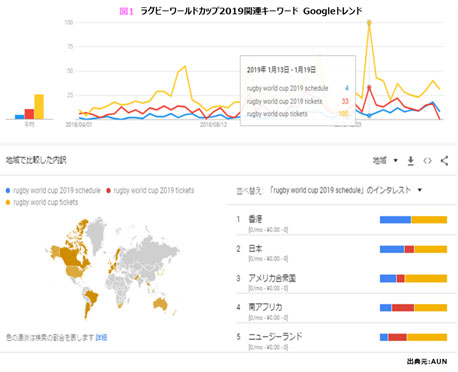Click the 'rugby world cup tickets' legend label

point(46,202)
